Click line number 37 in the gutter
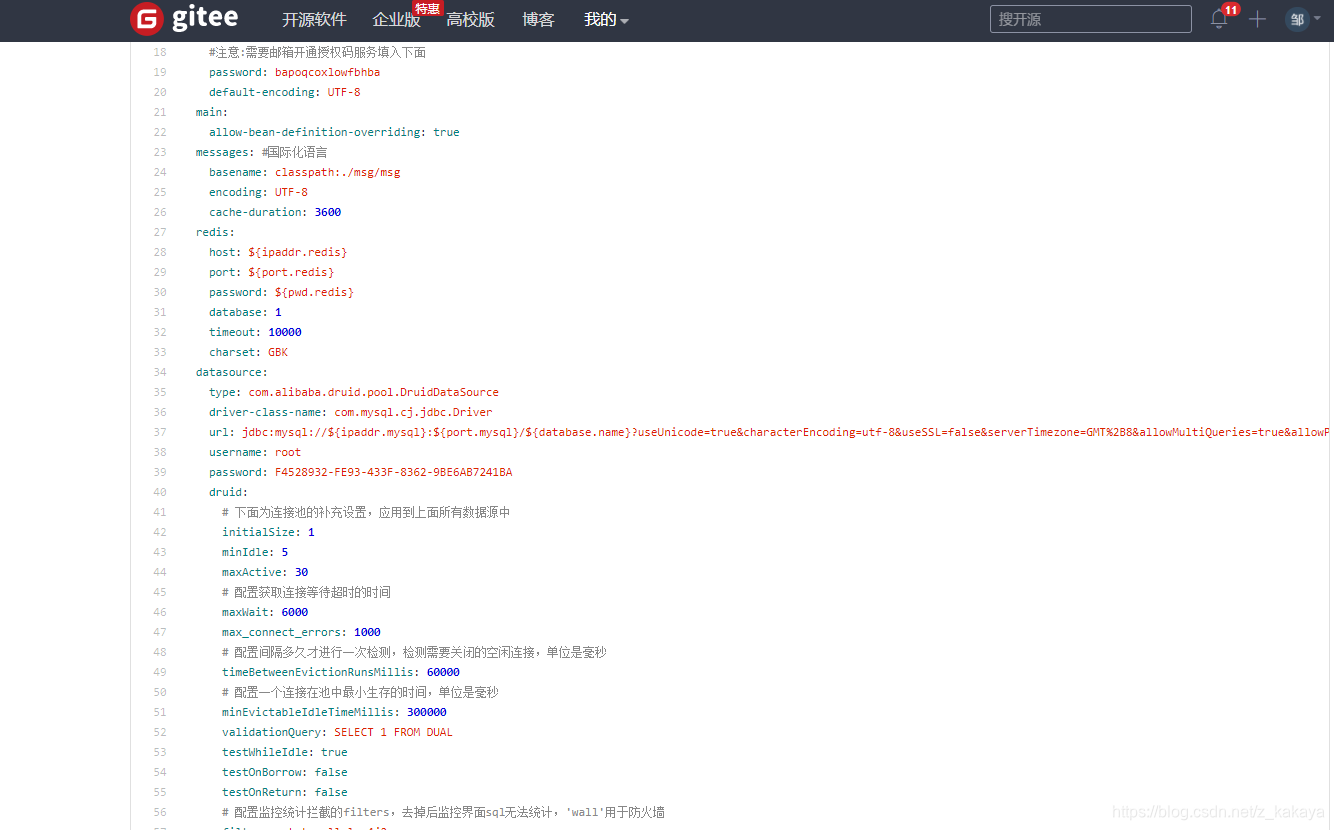Image resolution: width=1334 pixels, height=830 pixels. click(160, 432)
